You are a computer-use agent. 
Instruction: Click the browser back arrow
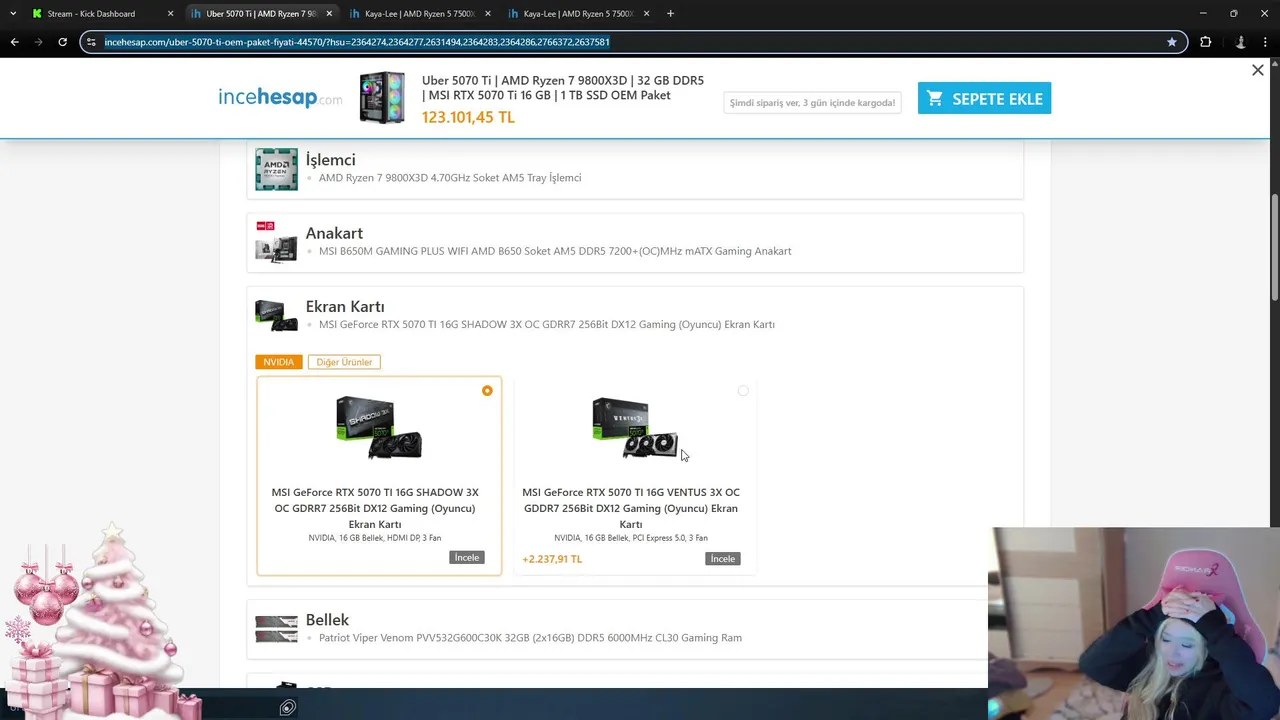[14, 42]
